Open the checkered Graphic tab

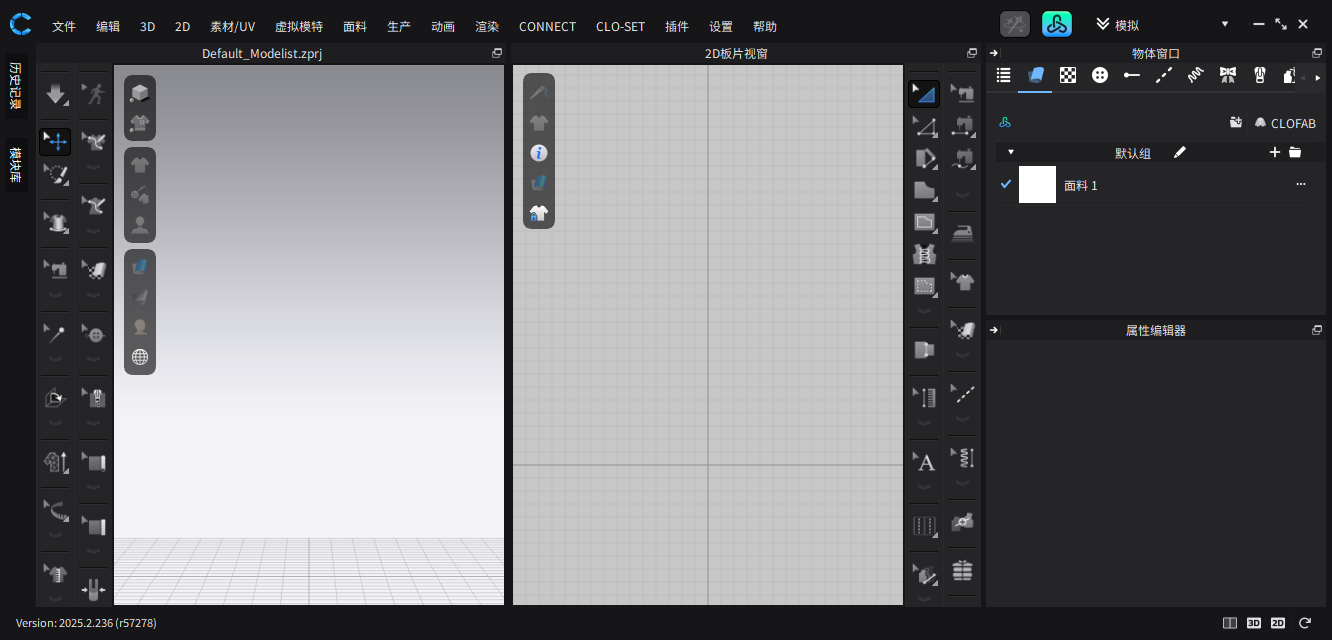(x=1068, y=75)
